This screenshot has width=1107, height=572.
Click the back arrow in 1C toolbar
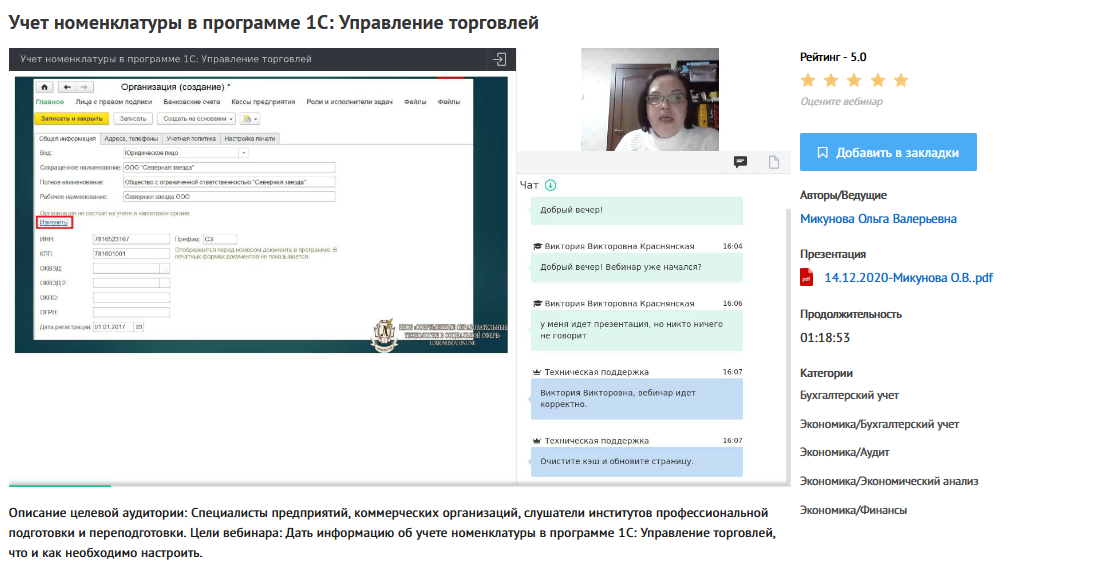pos(67,87)
